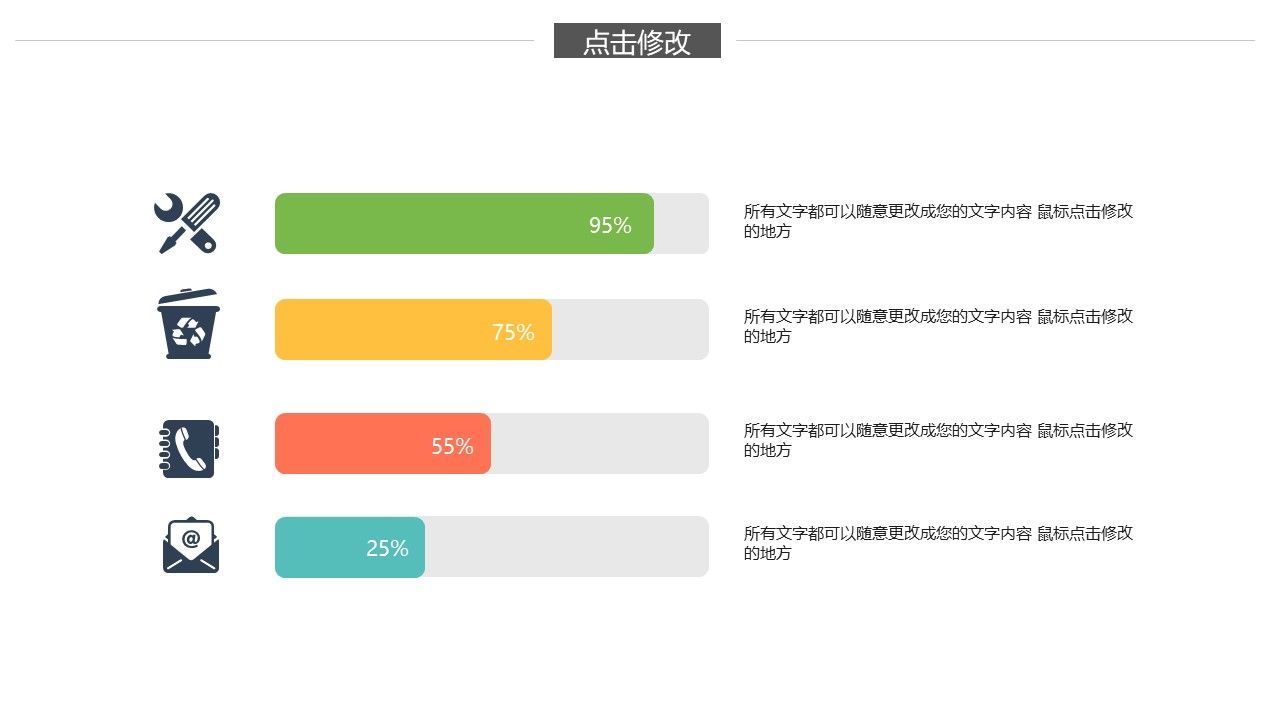The height and width of the screenshot is (720, 1280).
Task: Select the horizontal line right of the title
Action: click(x=995, y=41)
